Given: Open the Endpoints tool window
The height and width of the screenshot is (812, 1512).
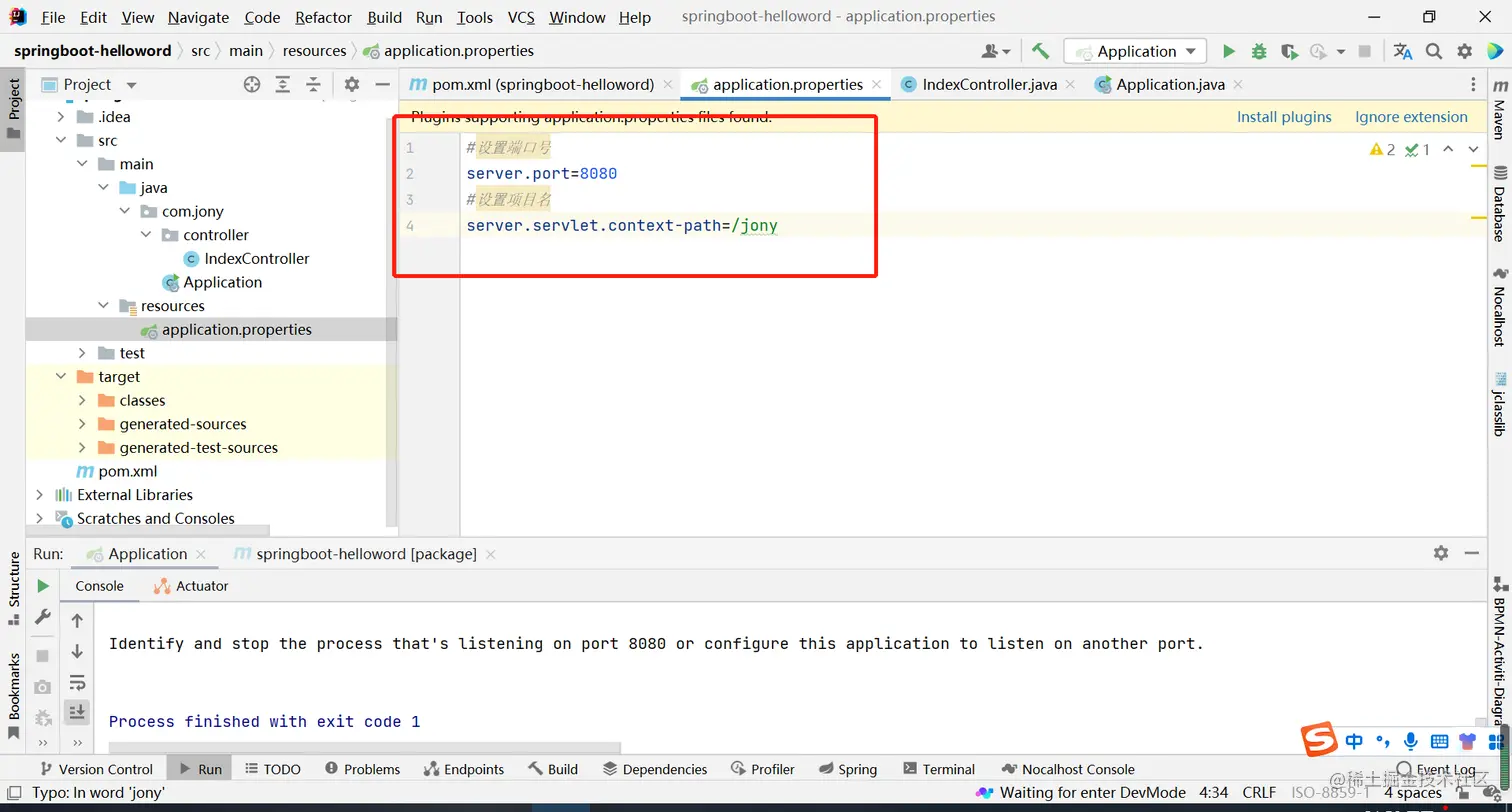Looking at the screenshot, I should pyautogui.click(x=464, y=769).
